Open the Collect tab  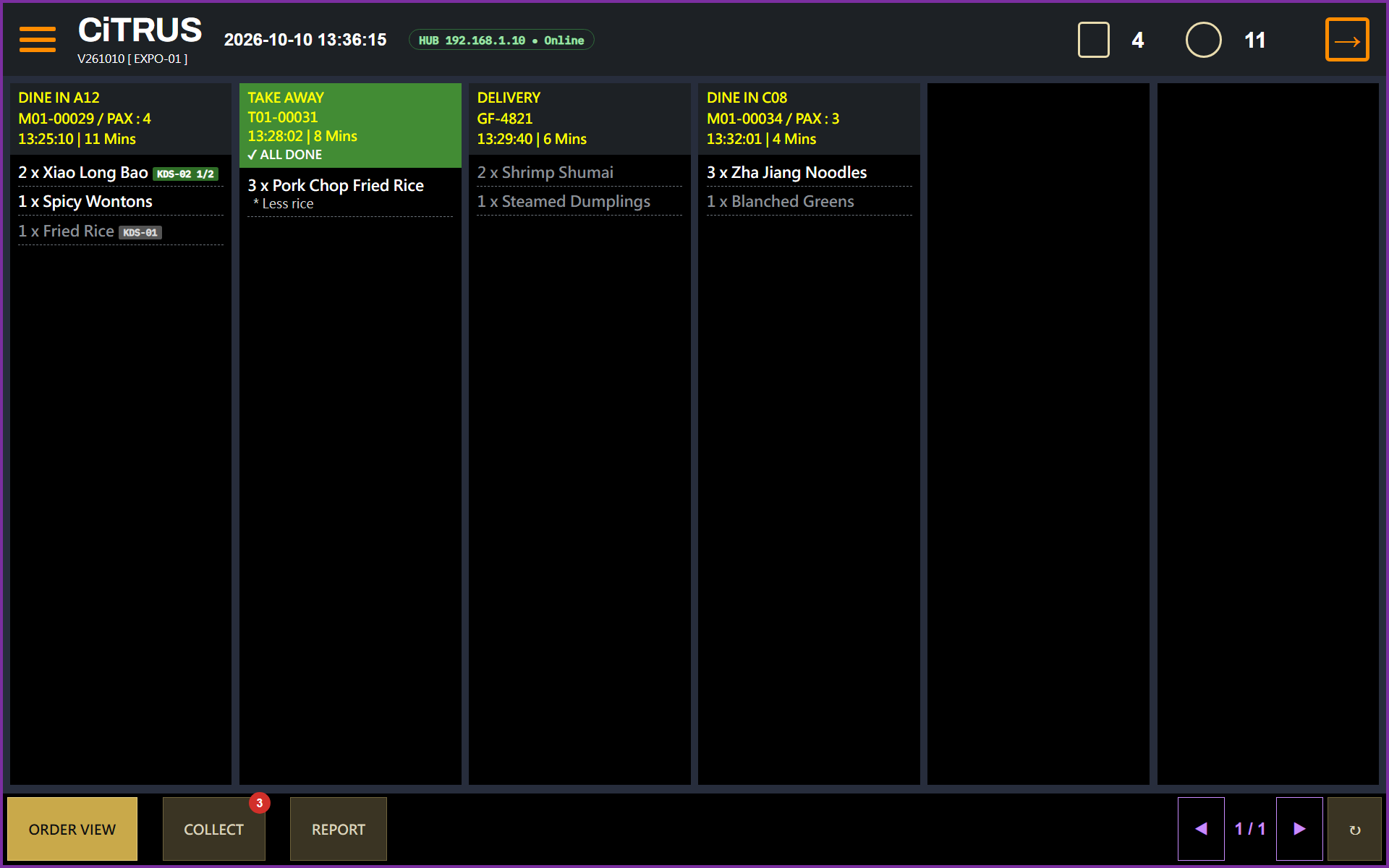(214, 829)
